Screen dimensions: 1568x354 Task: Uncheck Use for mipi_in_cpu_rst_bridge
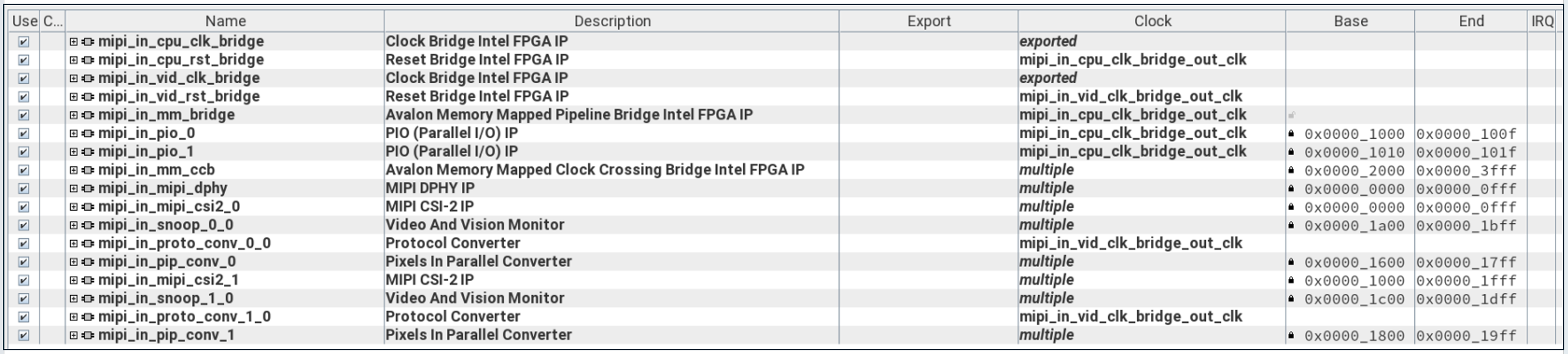click(x=24, y=60)
